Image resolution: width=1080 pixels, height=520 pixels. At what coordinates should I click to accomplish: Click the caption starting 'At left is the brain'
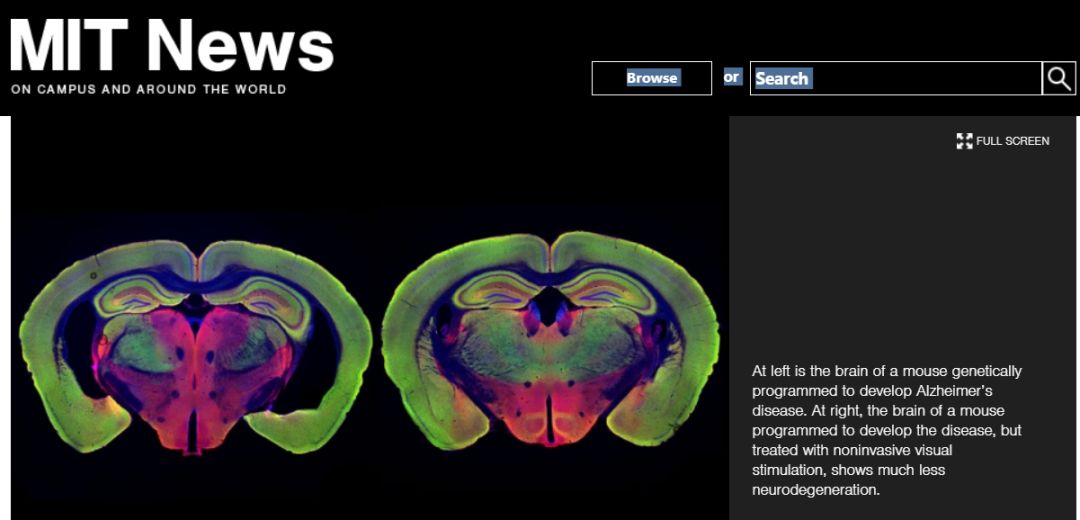tap(887, 431)
